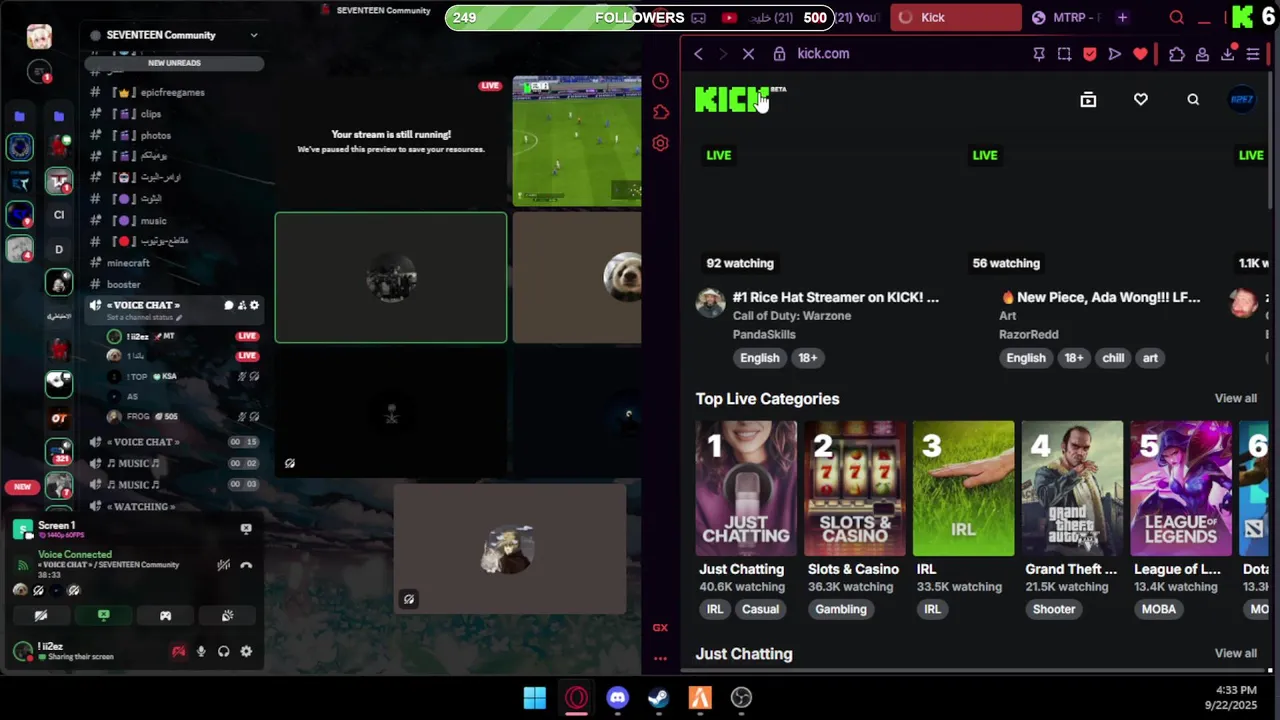The width and height of the screenshot is (1280, 720).
Task: Open ad blocker shield icon in Opera
Action: [x=1090, y=54]
